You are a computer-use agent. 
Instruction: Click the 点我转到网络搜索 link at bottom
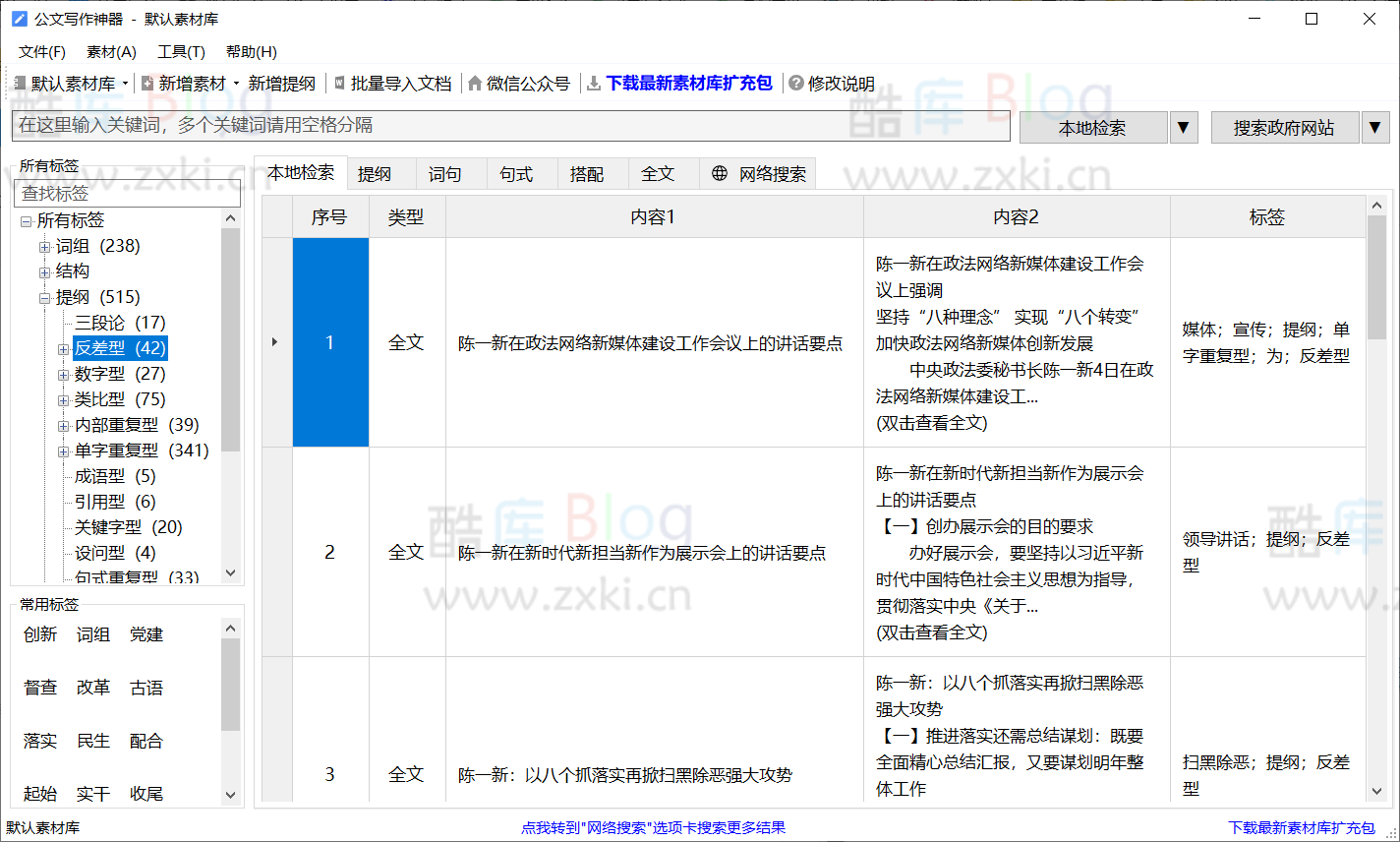coord(654,827)
